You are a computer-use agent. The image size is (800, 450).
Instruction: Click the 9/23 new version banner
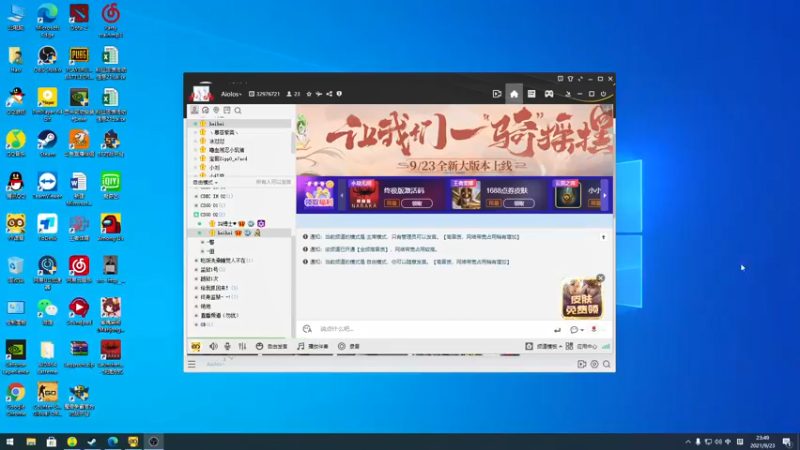455,140
